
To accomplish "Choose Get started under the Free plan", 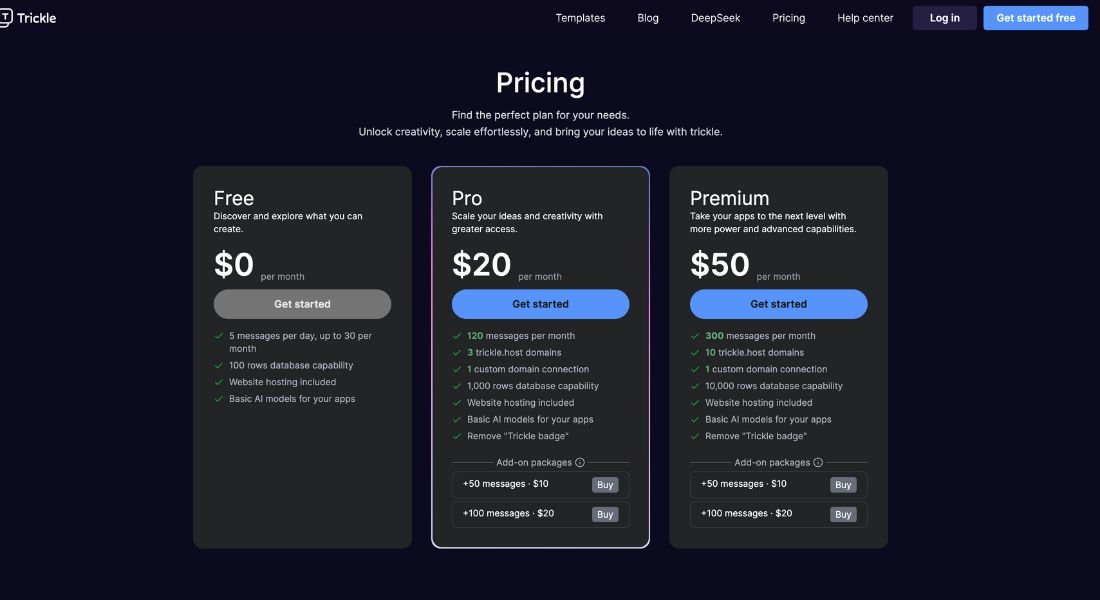I will point(302,304).
